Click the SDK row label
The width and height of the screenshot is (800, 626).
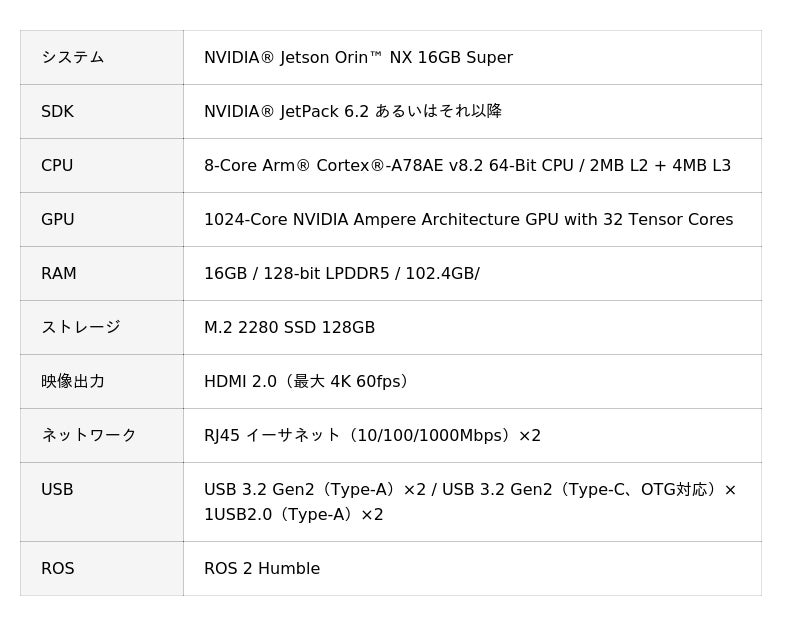(57, 111)
